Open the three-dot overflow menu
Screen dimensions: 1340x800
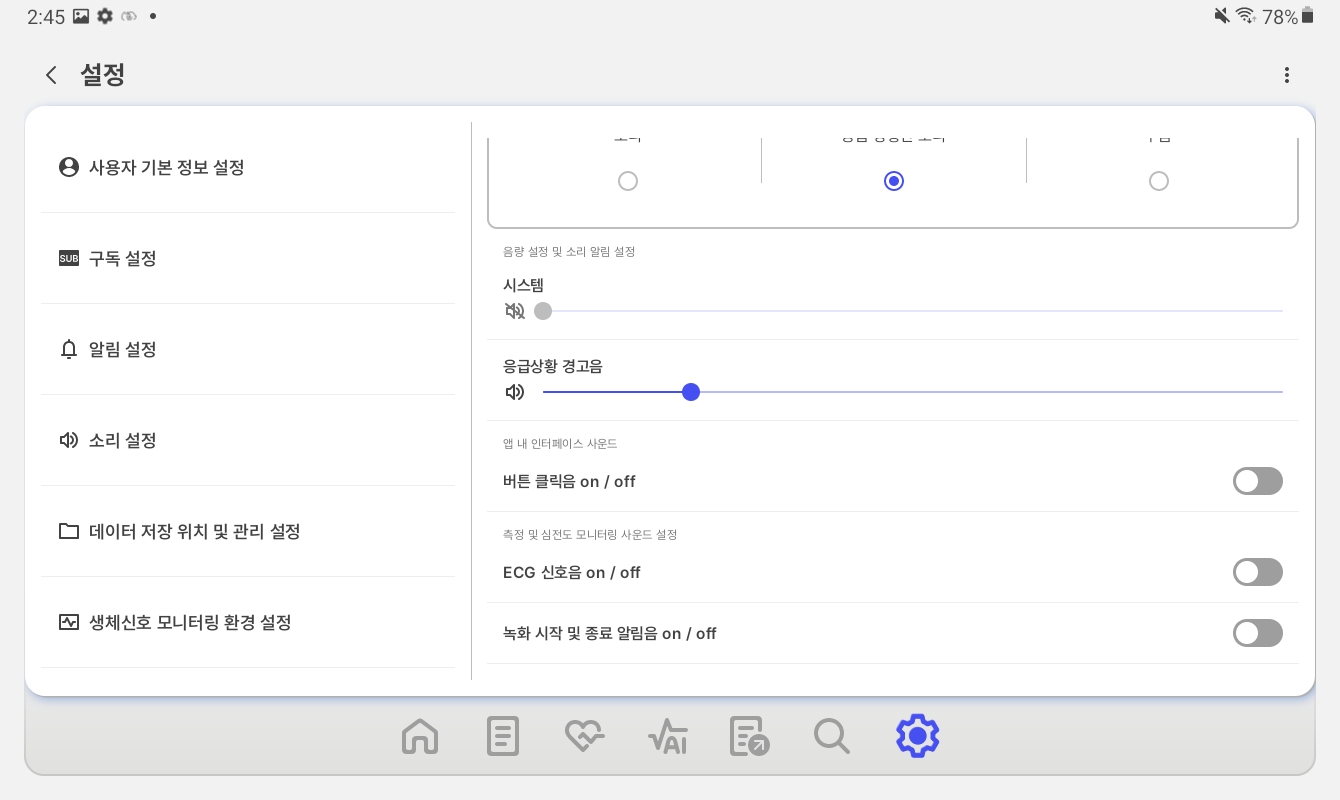1287,75
